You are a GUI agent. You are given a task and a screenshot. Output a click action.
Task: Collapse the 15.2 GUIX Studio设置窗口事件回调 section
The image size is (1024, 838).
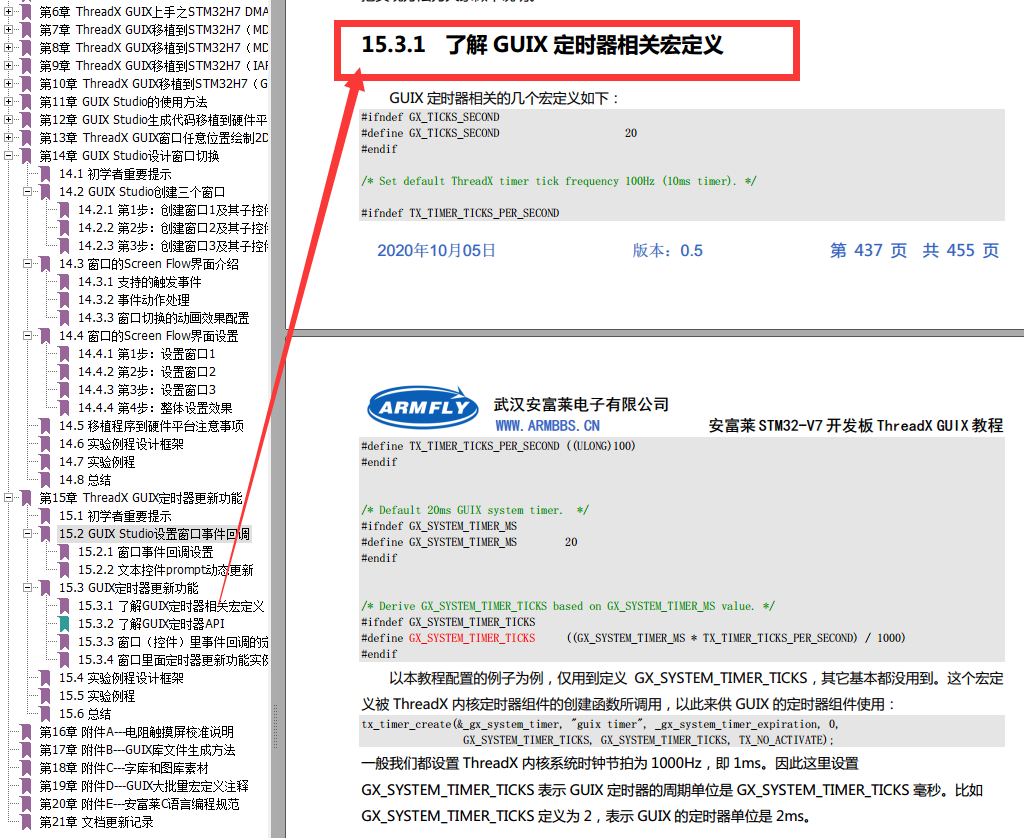27,534
